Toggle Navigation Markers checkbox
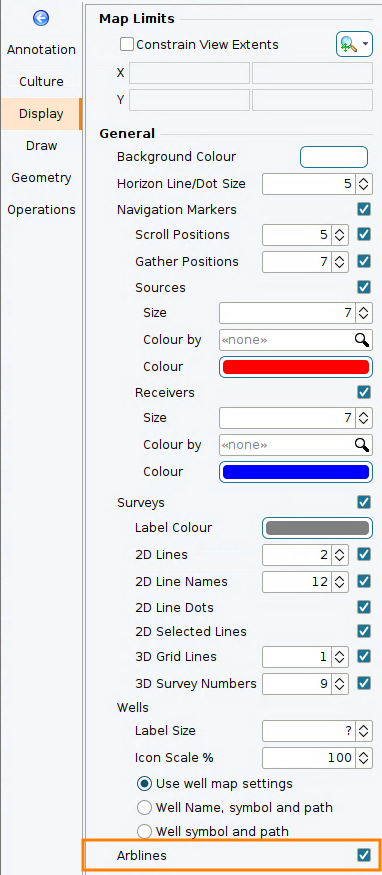The height and width of the screenshot is (875, 382). (x=364, y=210)
